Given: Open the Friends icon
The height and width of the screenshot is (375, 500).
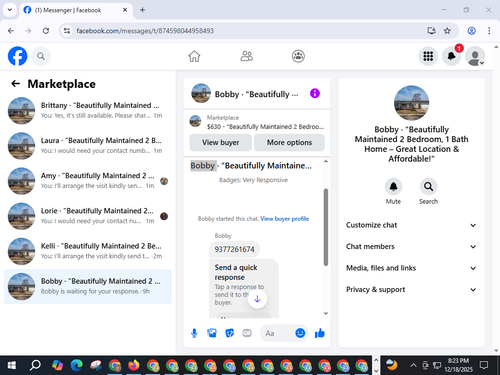Looking at the screenshot, I should 247,56.
